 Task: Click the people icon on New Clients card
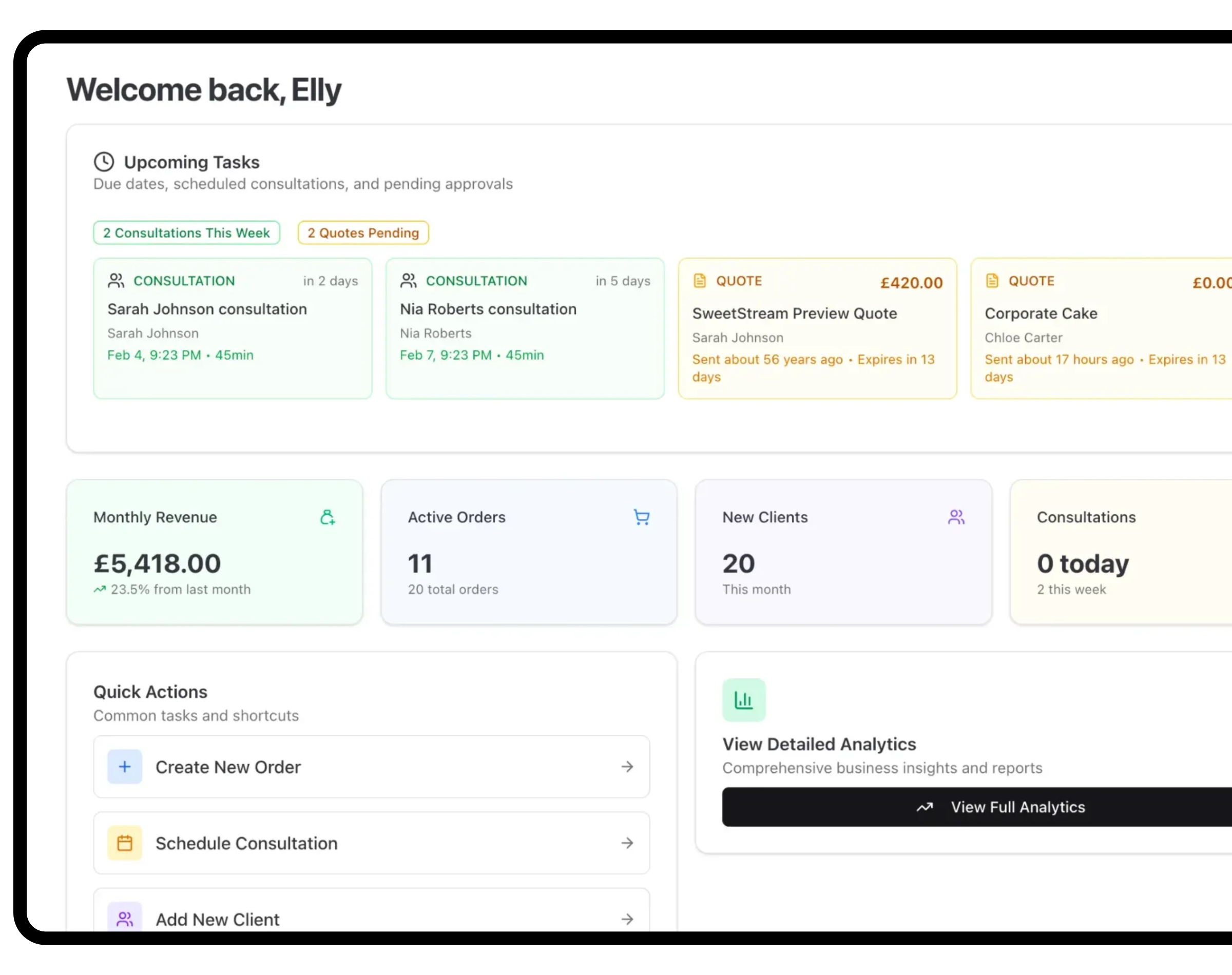click(956, 517)
